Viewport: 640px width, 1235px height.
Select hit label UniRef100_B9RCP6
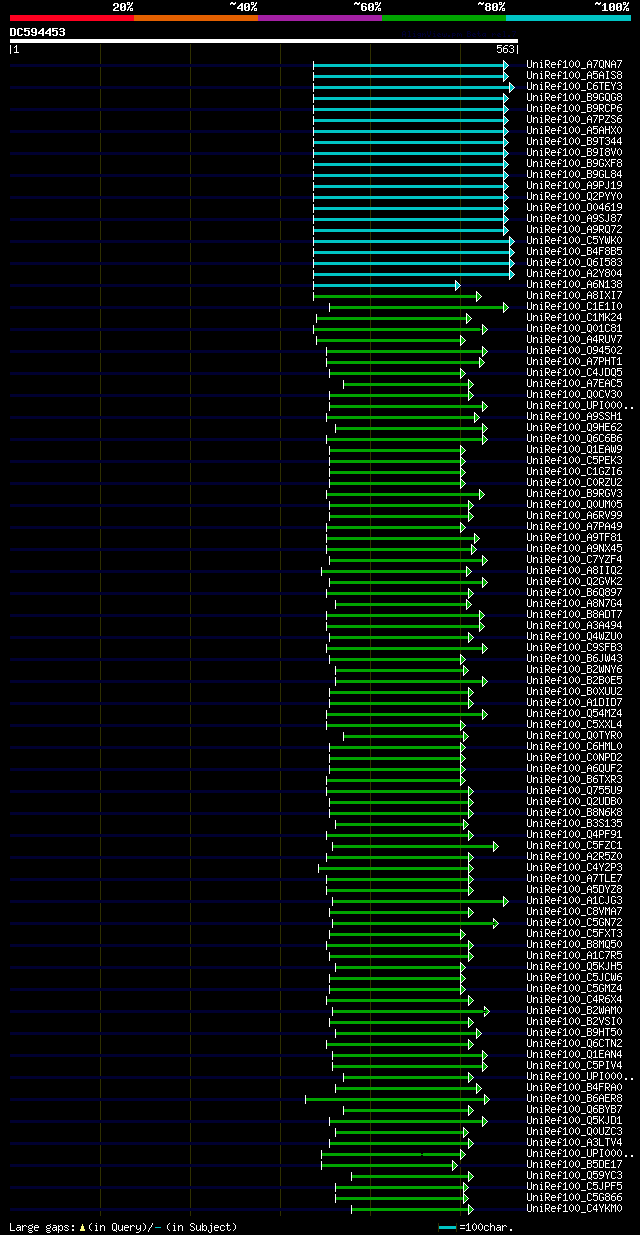point(574,108)
